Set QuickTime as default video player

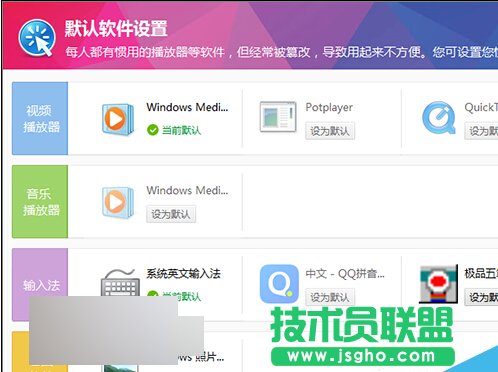(481, 131)
